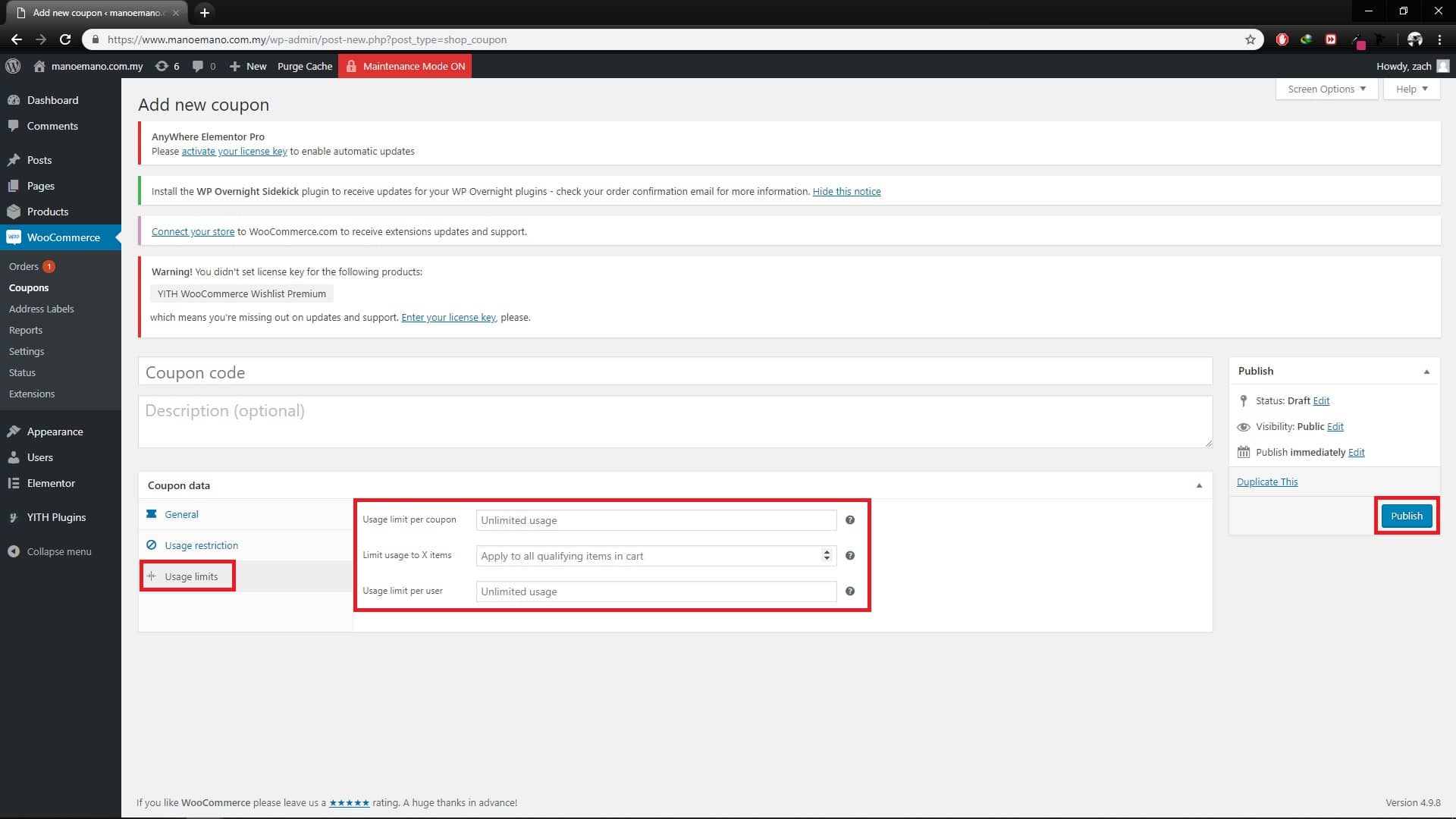Click activate your license key link
The height and width of the screenshot is (819, 1456).
(x=234, y=151)
